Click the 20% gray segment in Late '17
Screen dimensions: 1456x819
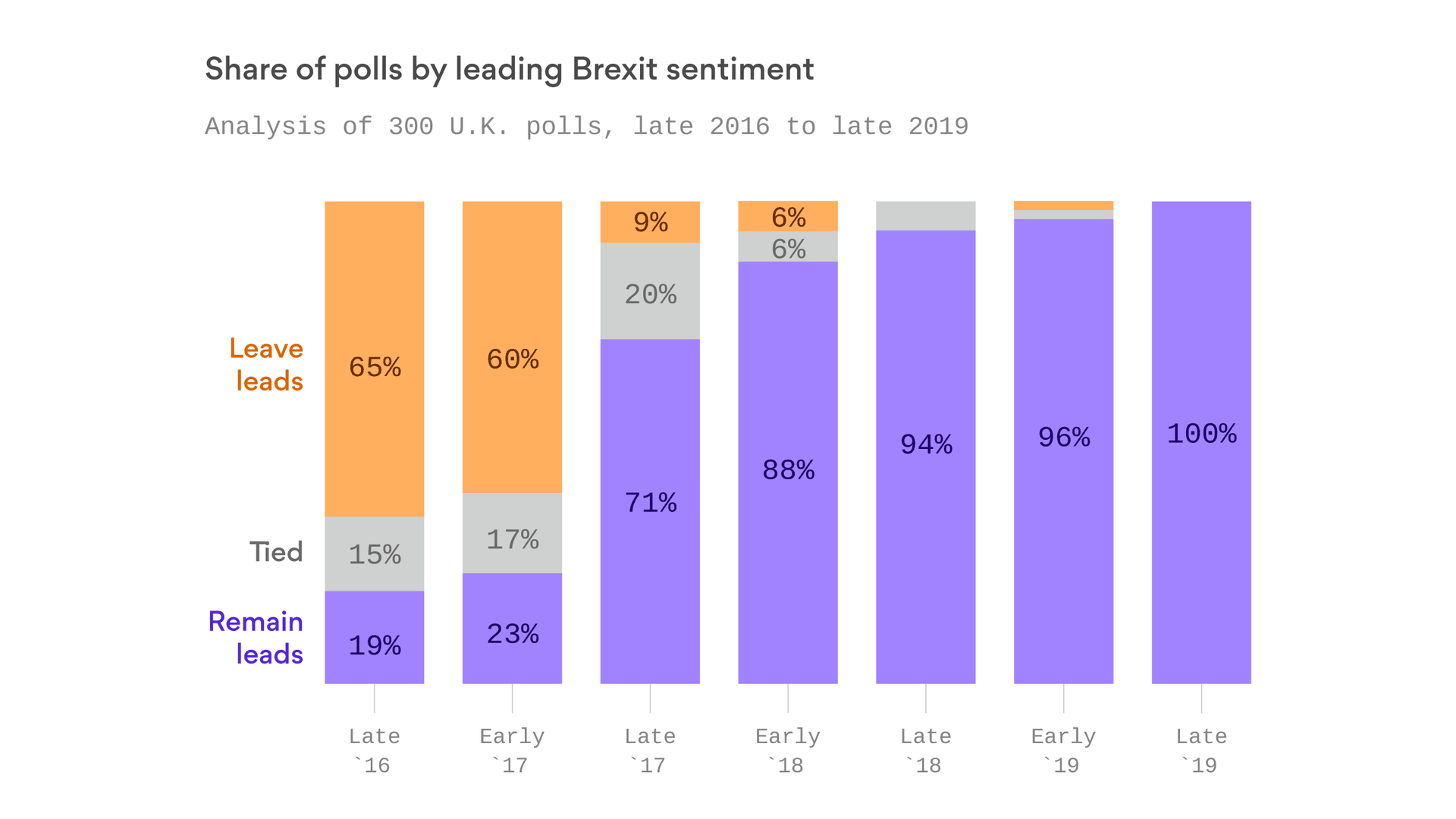[650, 291]
